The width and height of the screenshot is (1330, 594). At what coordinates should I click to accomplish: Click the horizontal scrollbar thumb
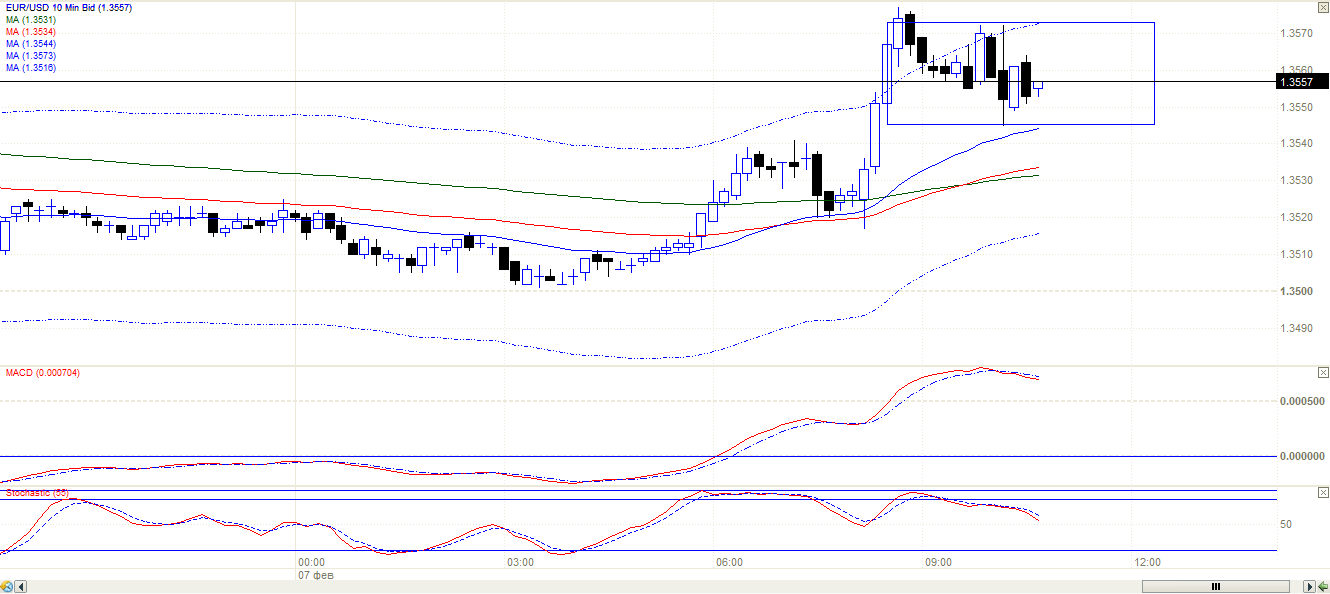pos(1215,586)
